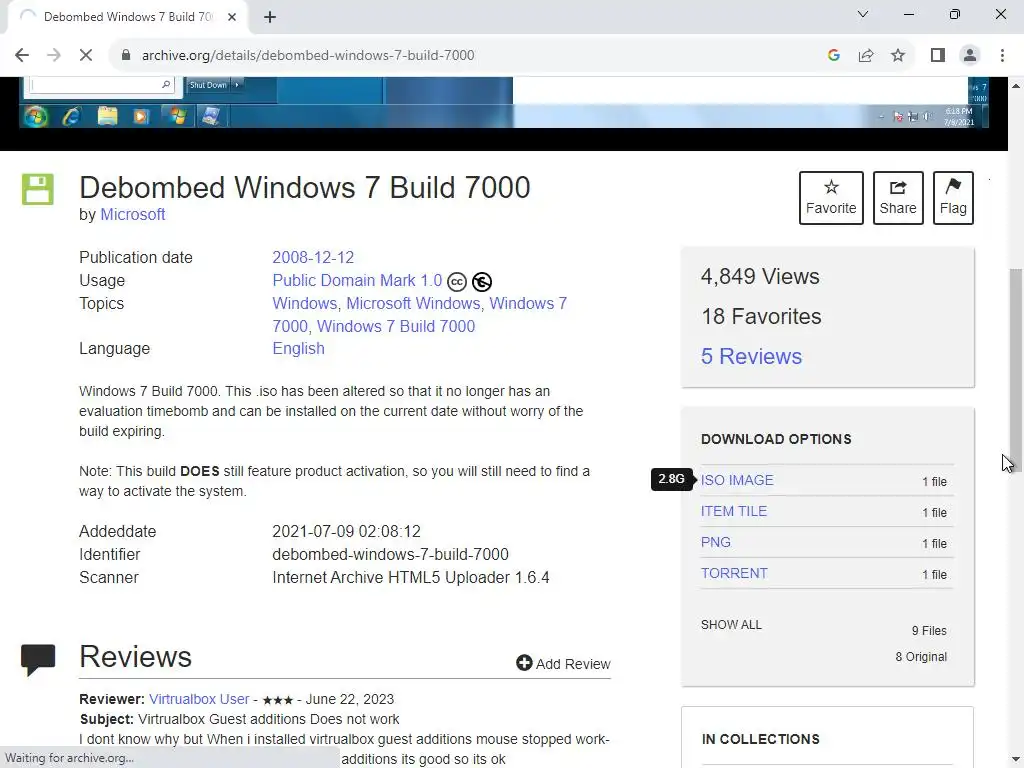Click the English language link

point(298,348)
